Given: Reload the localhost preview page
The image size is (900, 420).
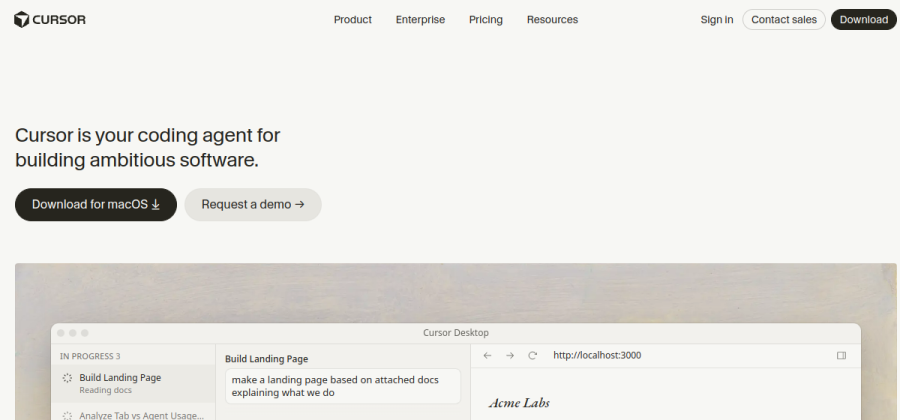Looking at the screenshot, I should coord(533,356).
